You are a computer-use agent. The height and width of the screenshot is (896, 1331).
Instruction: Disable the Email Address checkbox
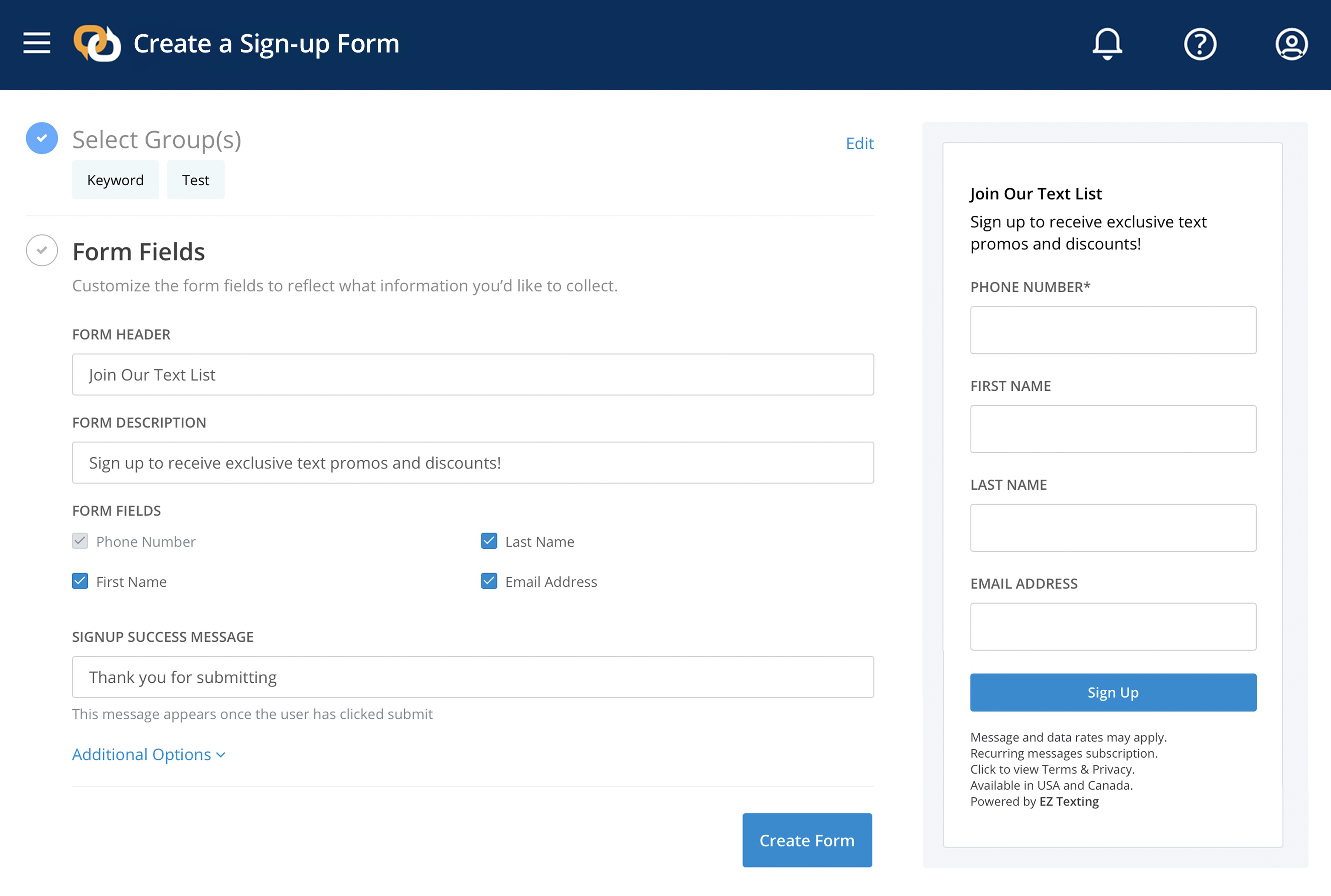pos(488,581)
